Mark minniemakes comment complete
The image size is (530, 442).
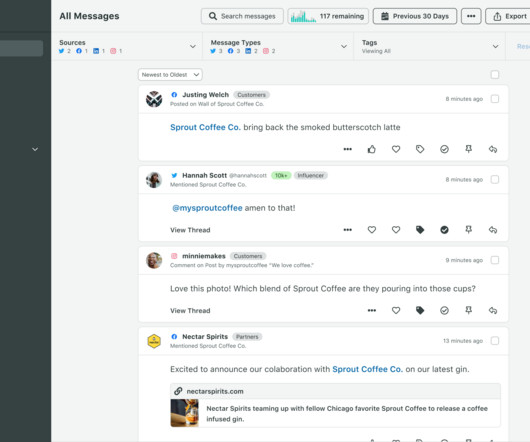pos(444,310)
